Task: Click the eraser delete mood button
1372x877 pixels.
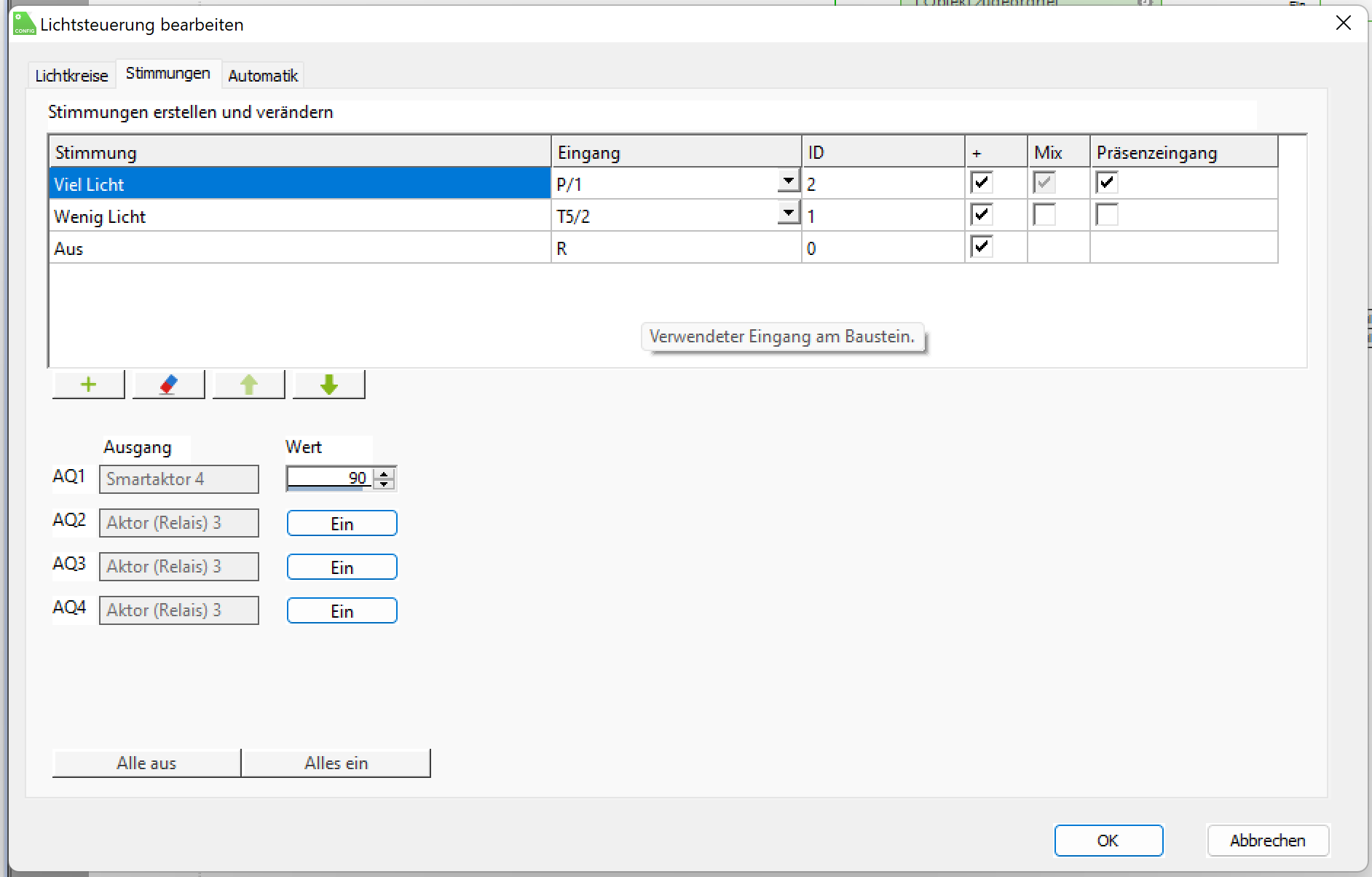Action: click(168, 385)
